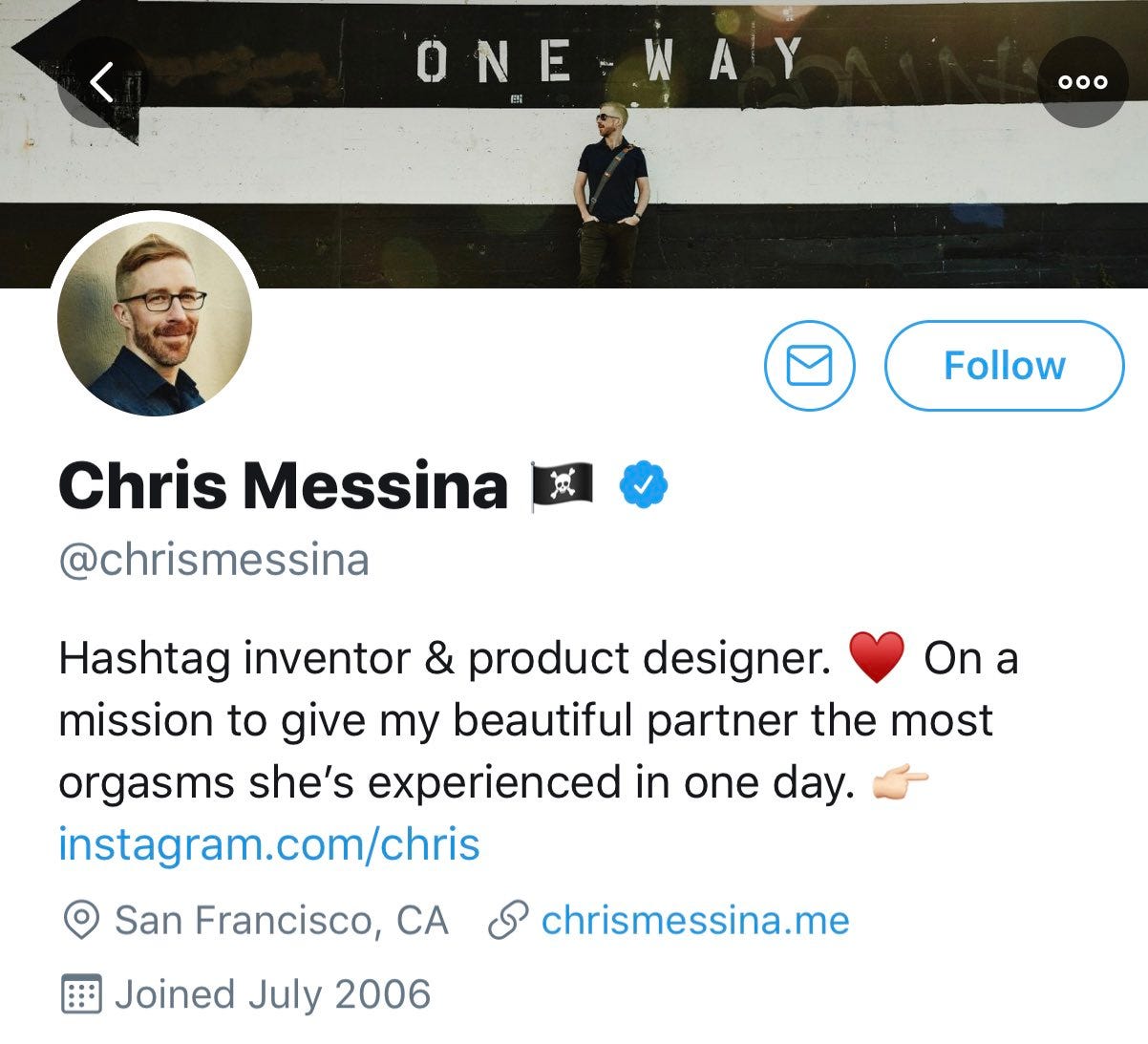Click the Joined July 2006 text
The height and width of the screenshot is (1044, 1148).
point(272,993)
